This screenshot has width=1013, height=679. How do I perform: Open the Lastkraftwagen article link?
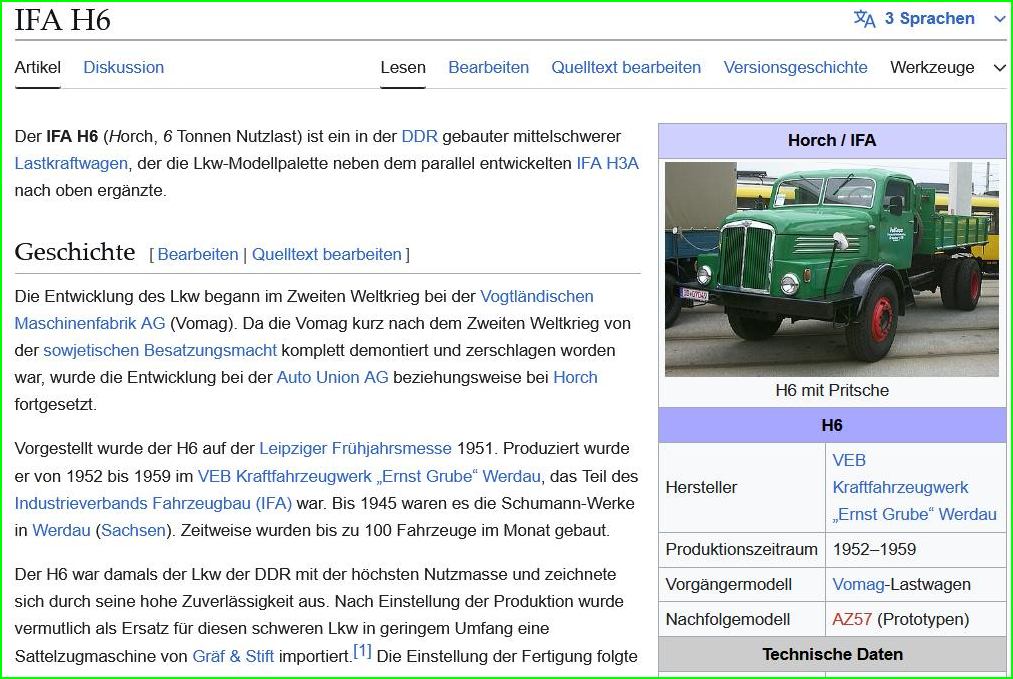(x=71, y=163)
